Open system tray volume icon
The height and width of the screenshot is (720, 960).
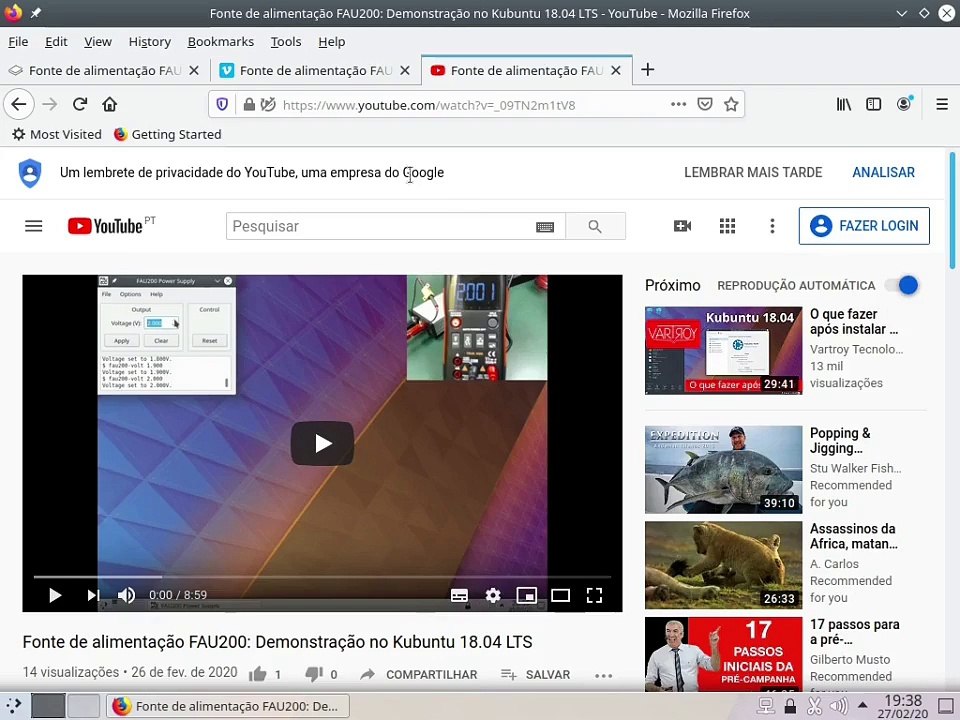coord(839,706)
